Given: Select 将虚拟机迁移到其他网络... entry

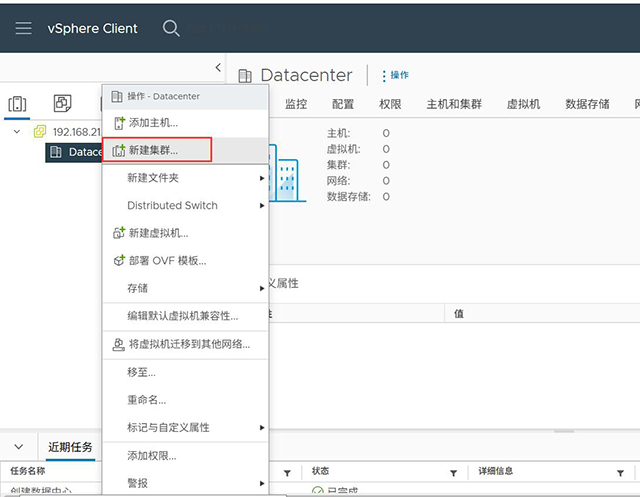Looking at the screenshot, I should click(x=185, y=344).
